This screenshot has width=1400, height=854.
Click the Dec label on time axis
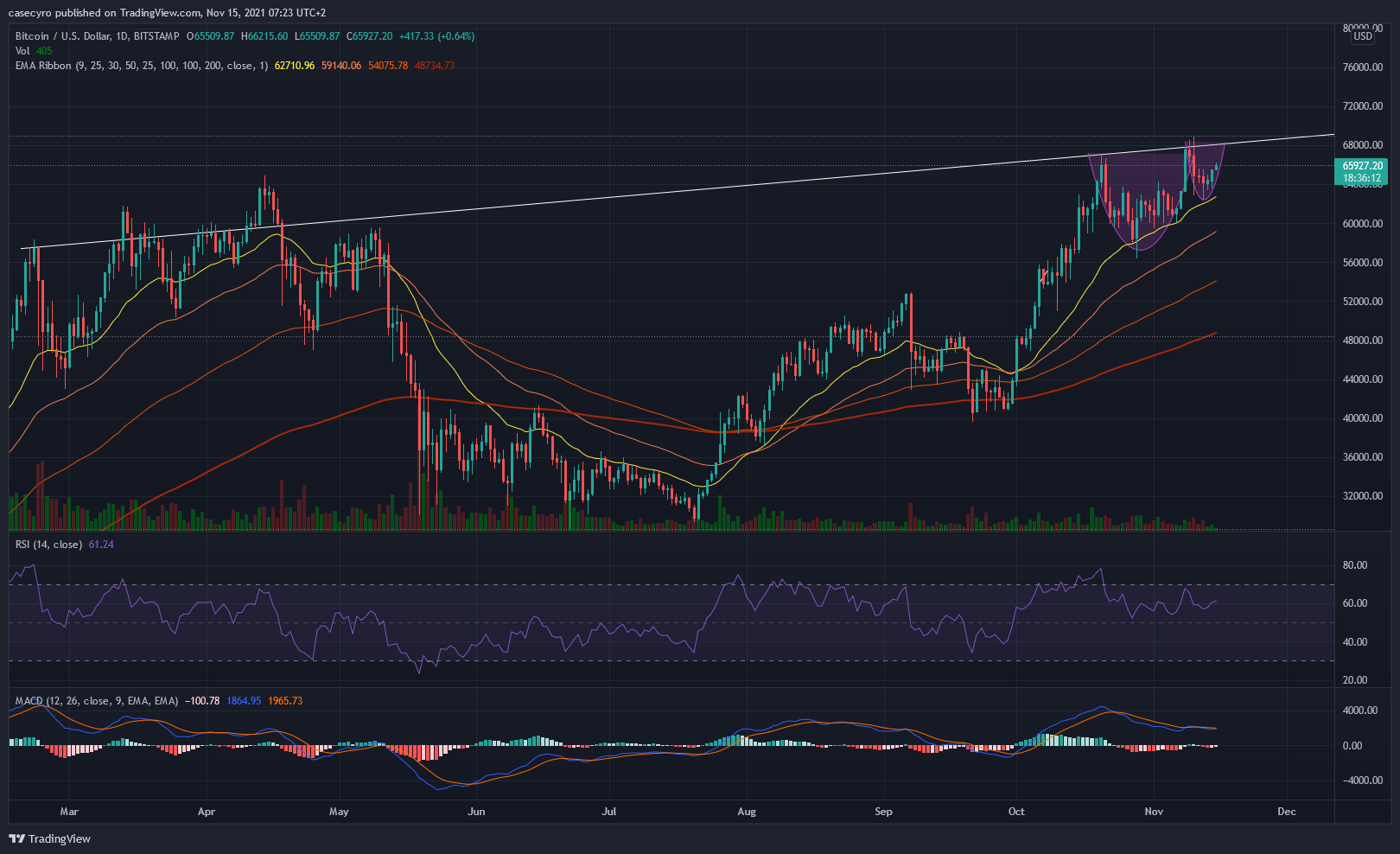(x=1286, y=812)
